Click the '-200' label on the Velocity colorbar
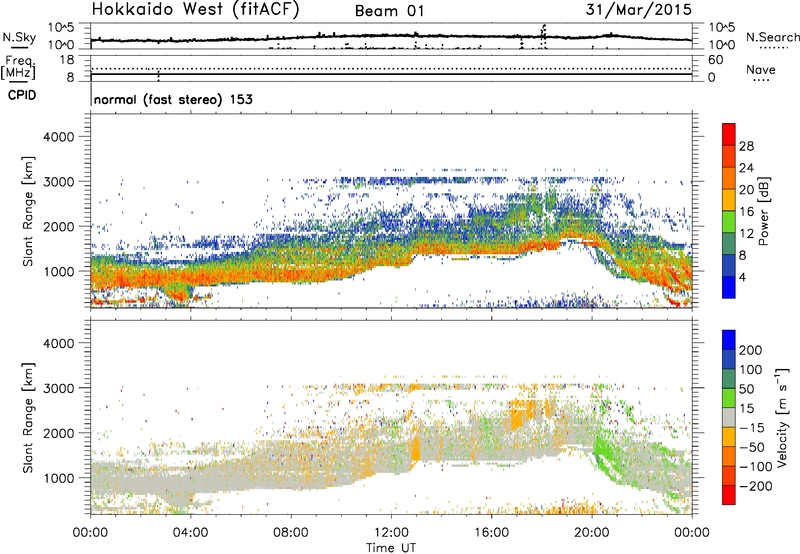The width and height of the screenshot is (800, 554). 756,486
